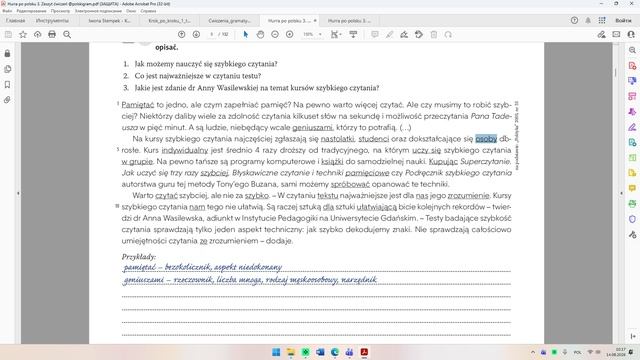The image size is (640, 360).
Task: Open the Окно menu
Action: coord(131,11)
